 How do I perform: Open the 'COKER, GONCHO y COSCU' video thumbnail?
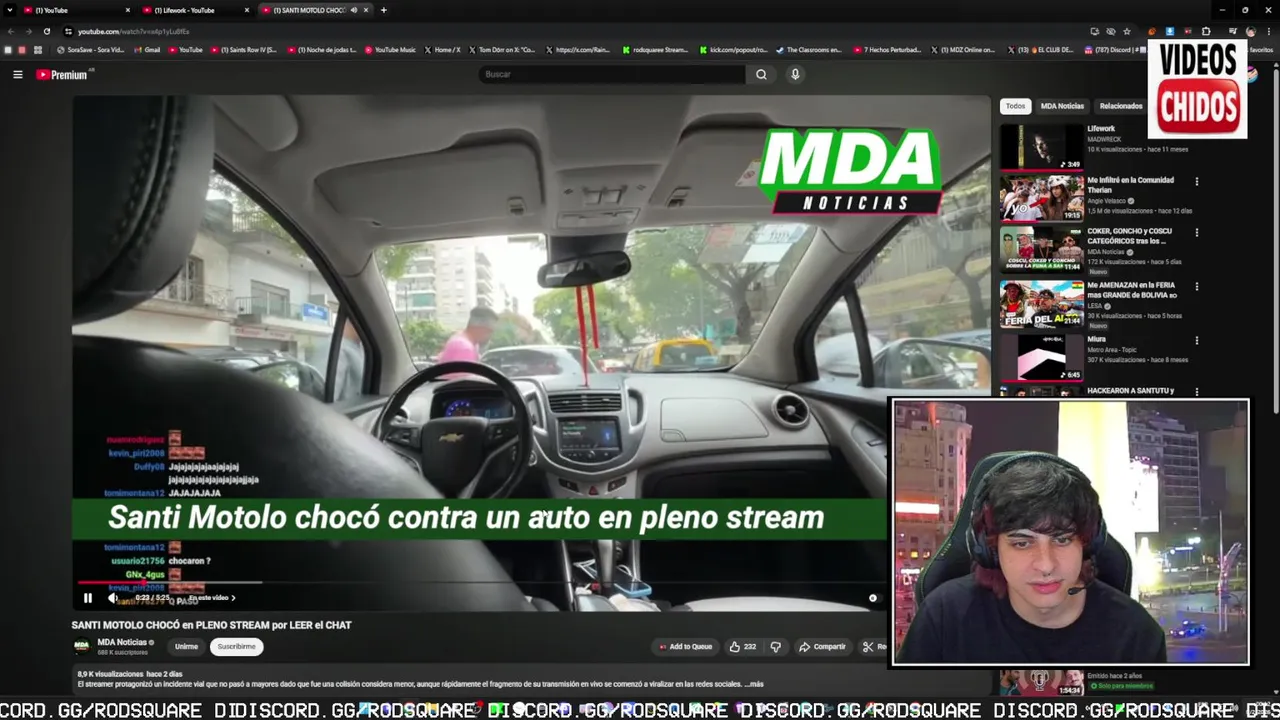(x=1041, y=249)
